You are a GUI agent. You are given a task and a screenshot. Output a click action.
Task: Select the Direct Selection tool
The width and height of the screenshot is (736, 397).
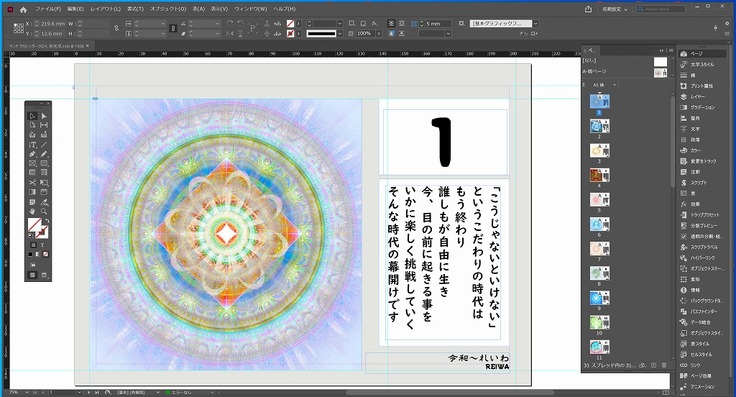[44, 116]
